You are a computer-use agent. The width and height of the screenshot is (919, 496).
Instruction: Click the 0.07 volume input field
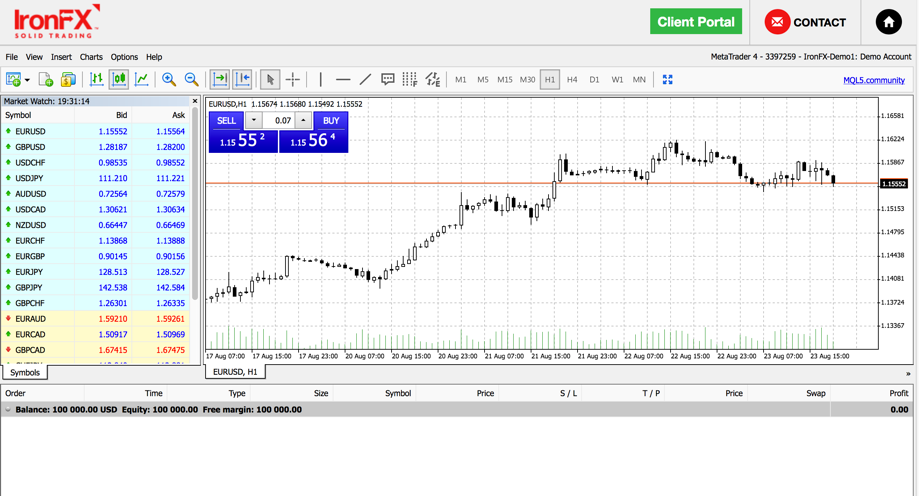pyautogui.click(x=280, y=121)
